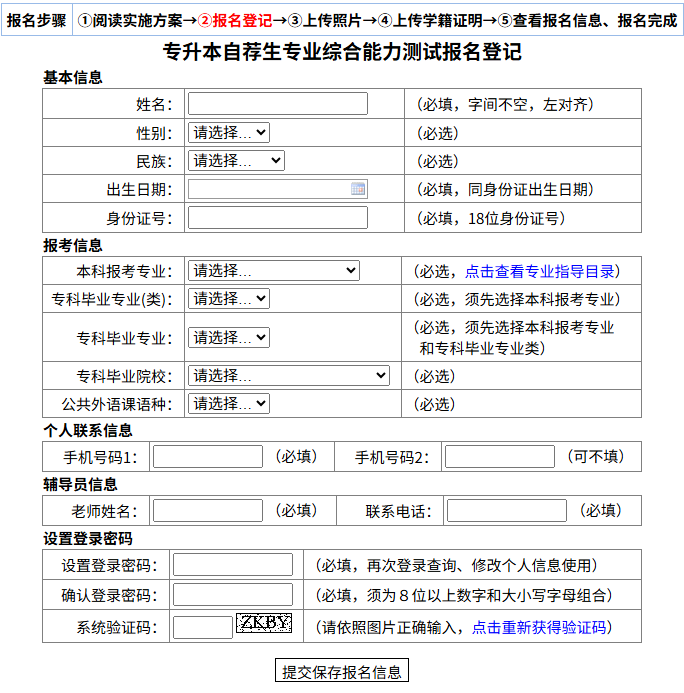Click the 手机号码2 input field

click(499, 457)
